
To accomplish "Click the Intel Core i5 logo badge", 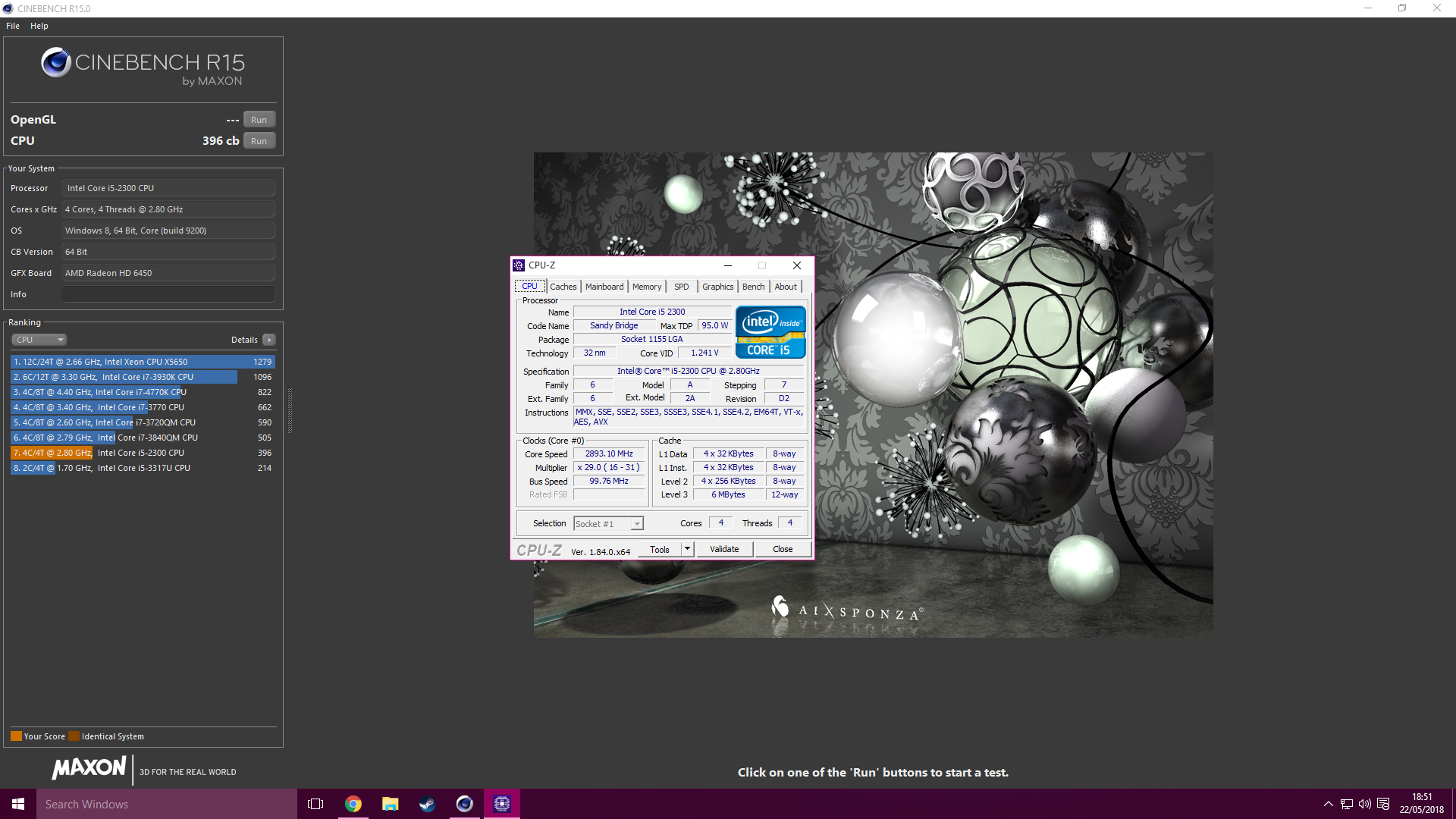I will 770,332.
